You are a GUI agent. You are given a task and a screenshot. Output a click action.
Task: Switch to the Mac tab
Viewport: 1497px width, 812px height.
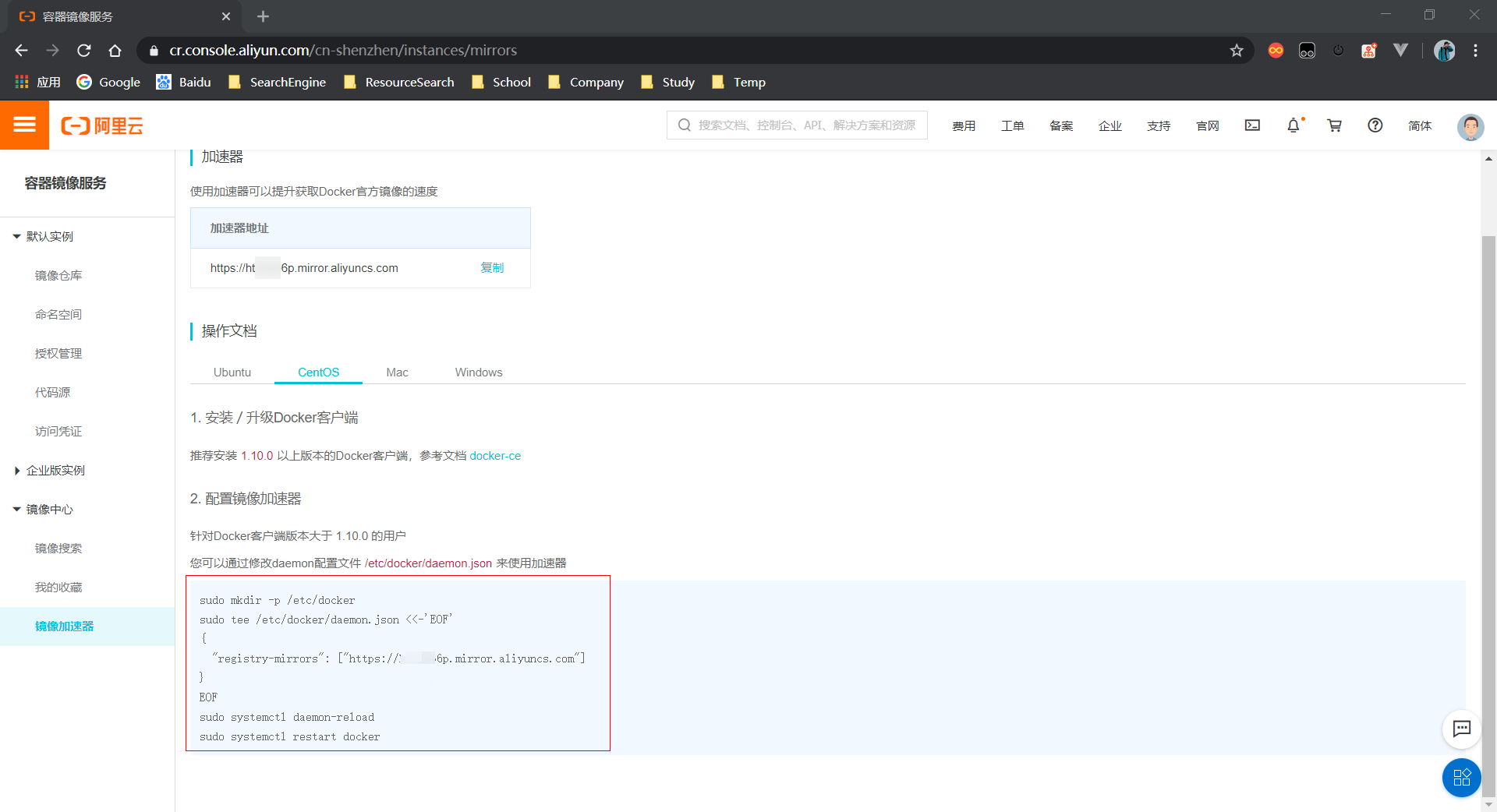397,372
